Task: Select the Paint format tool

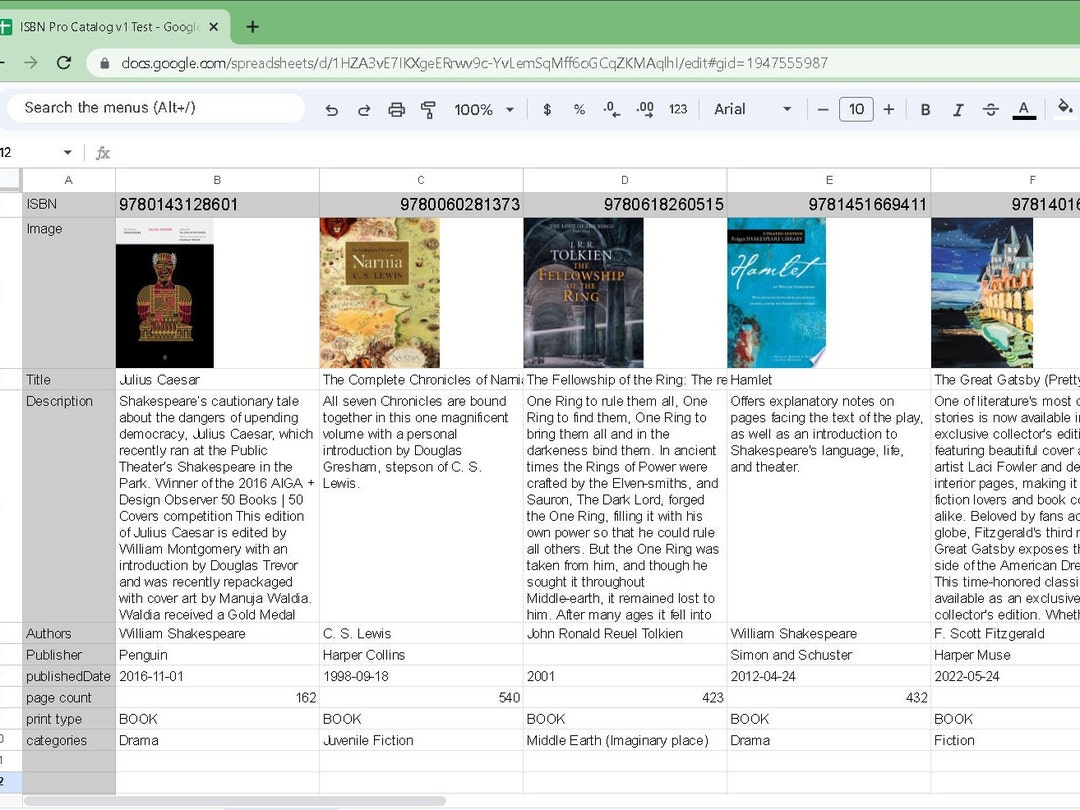Action: (x=428, y=110)
